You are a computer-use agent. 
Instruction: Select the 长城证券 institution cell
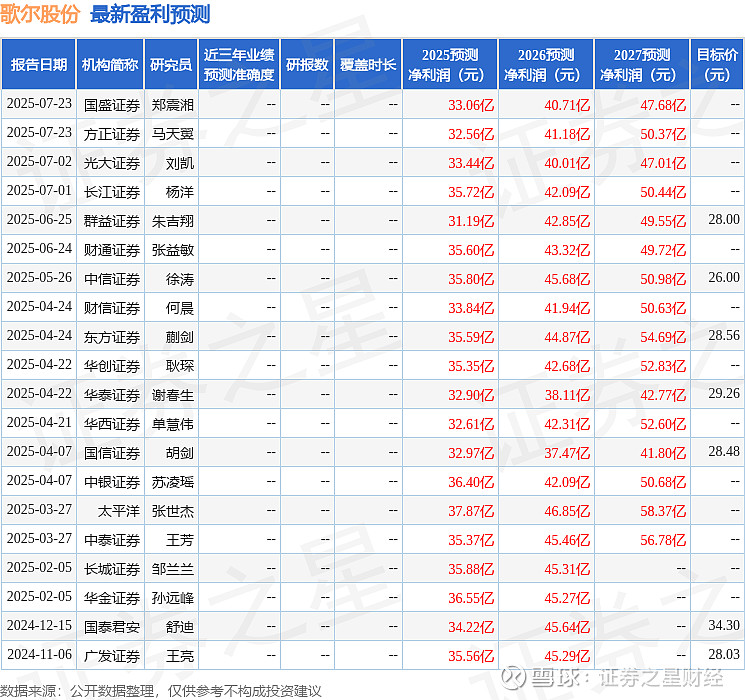point(112,569)
